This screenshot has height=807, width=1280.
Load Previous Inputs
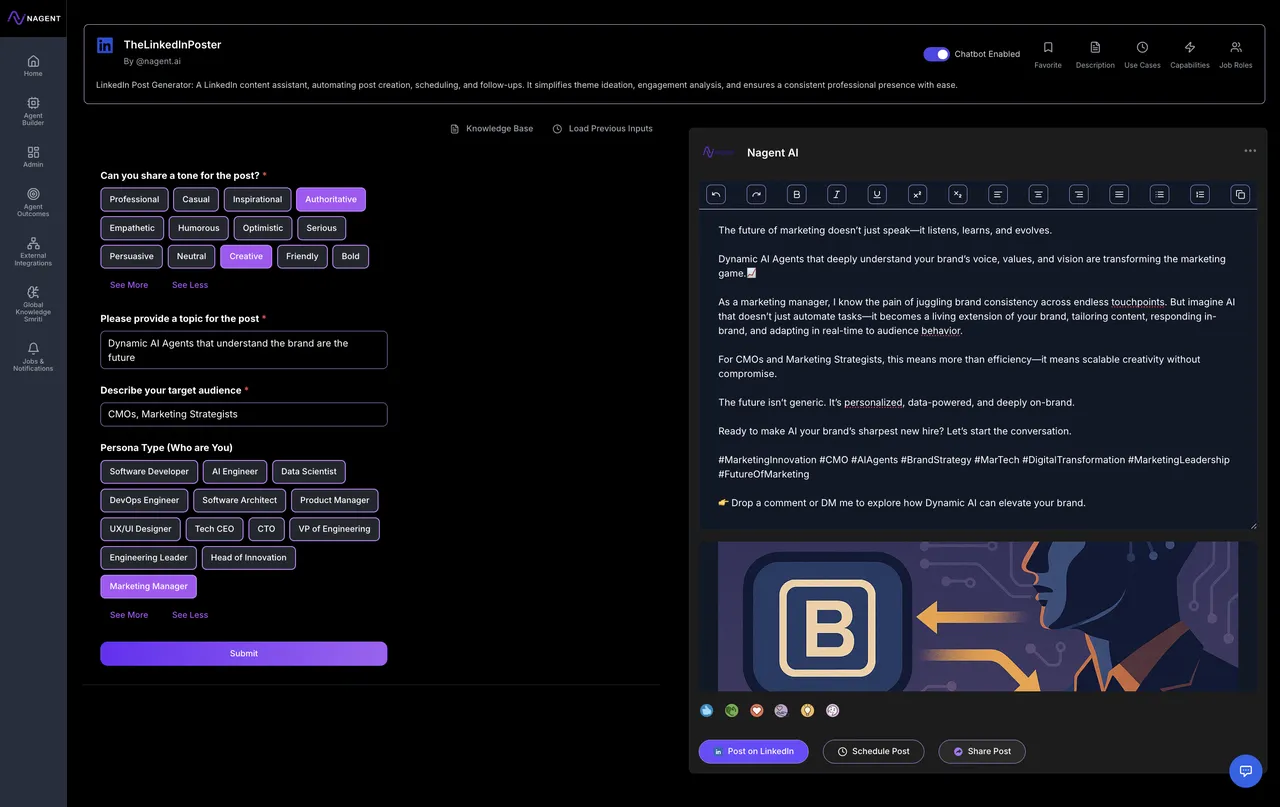click(602, 129)
